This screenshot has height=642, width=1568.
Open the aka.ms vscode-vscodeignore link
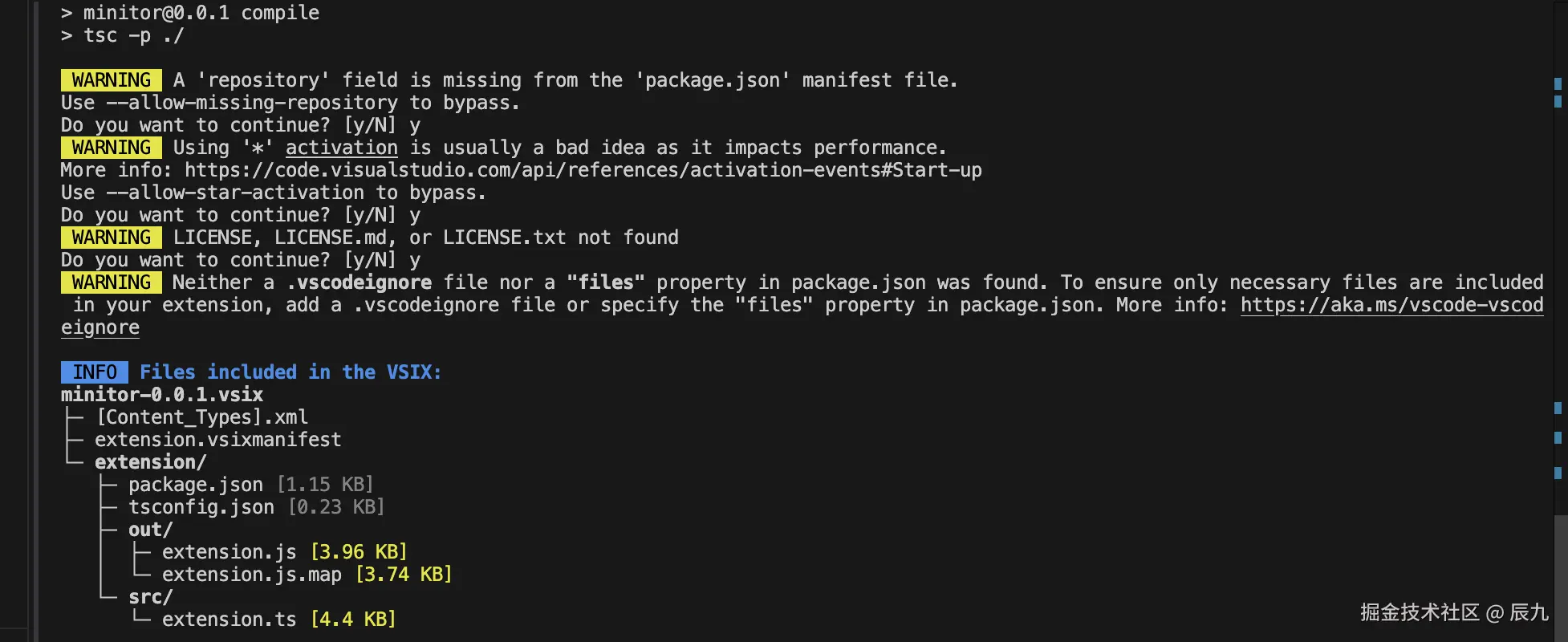pyautogui.click(x=1391, y=306)
